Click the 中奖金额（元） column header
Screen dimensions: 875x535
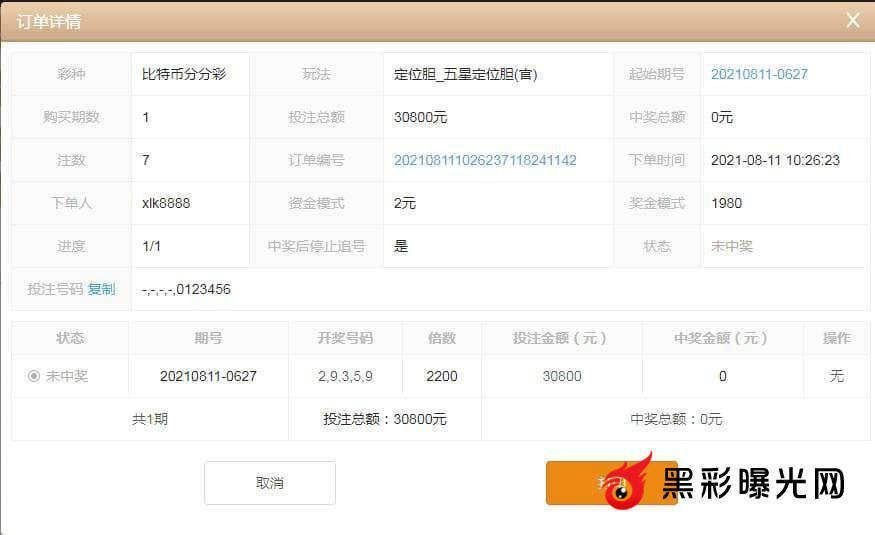tap(722, 338)
